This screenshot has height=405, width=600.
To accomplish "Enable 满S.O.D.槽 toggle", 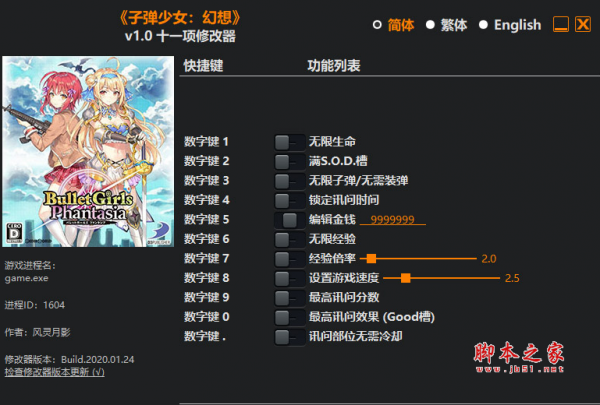I will point(290,162).
